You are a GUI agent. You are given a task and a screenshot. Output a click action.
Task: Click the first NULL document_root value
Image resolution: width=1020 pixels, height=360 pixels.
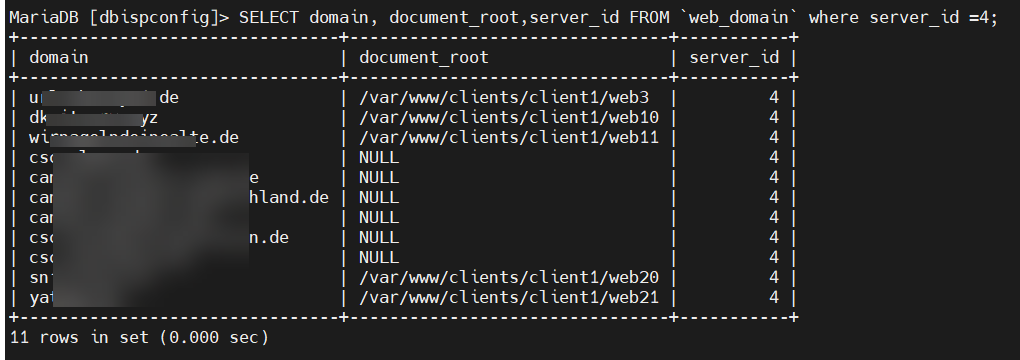click(379, 158)
